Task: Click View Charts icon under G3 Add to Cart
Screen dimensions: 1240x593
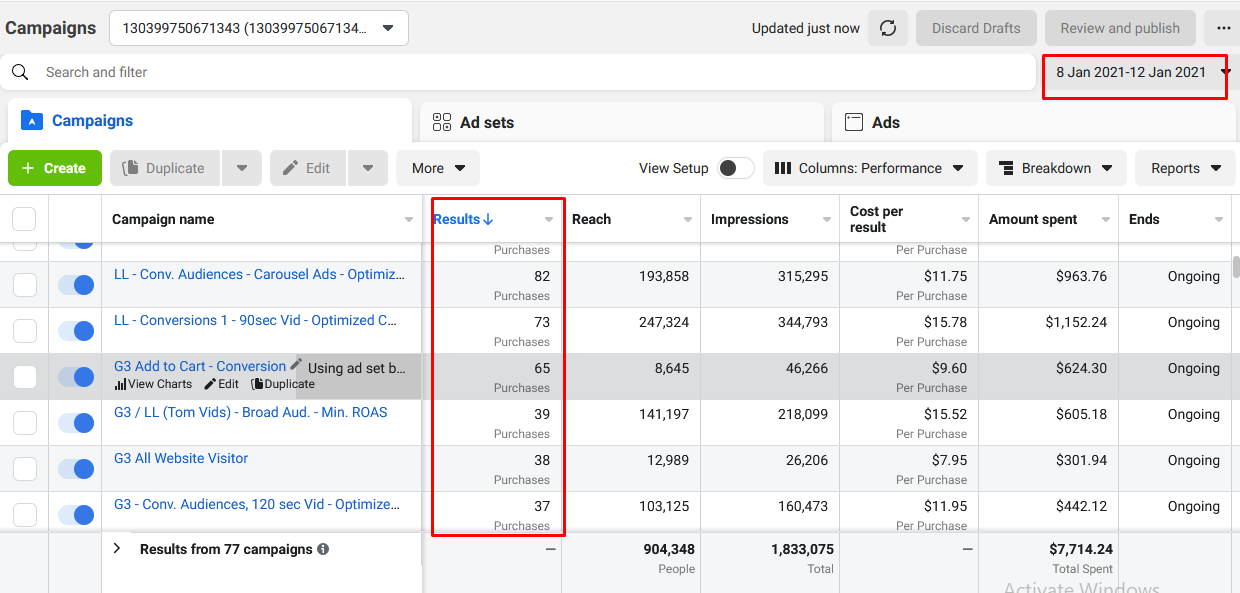Action: click(x=121, y=384)
